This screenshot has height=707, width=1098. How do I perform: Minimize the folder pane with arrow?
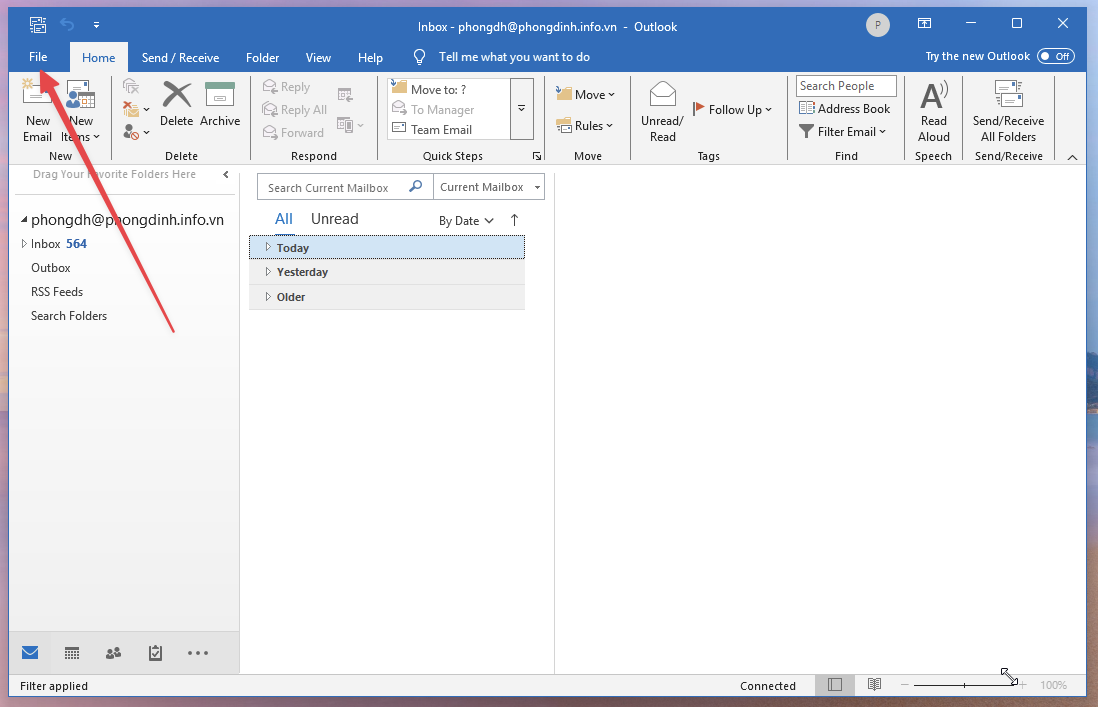225,174
